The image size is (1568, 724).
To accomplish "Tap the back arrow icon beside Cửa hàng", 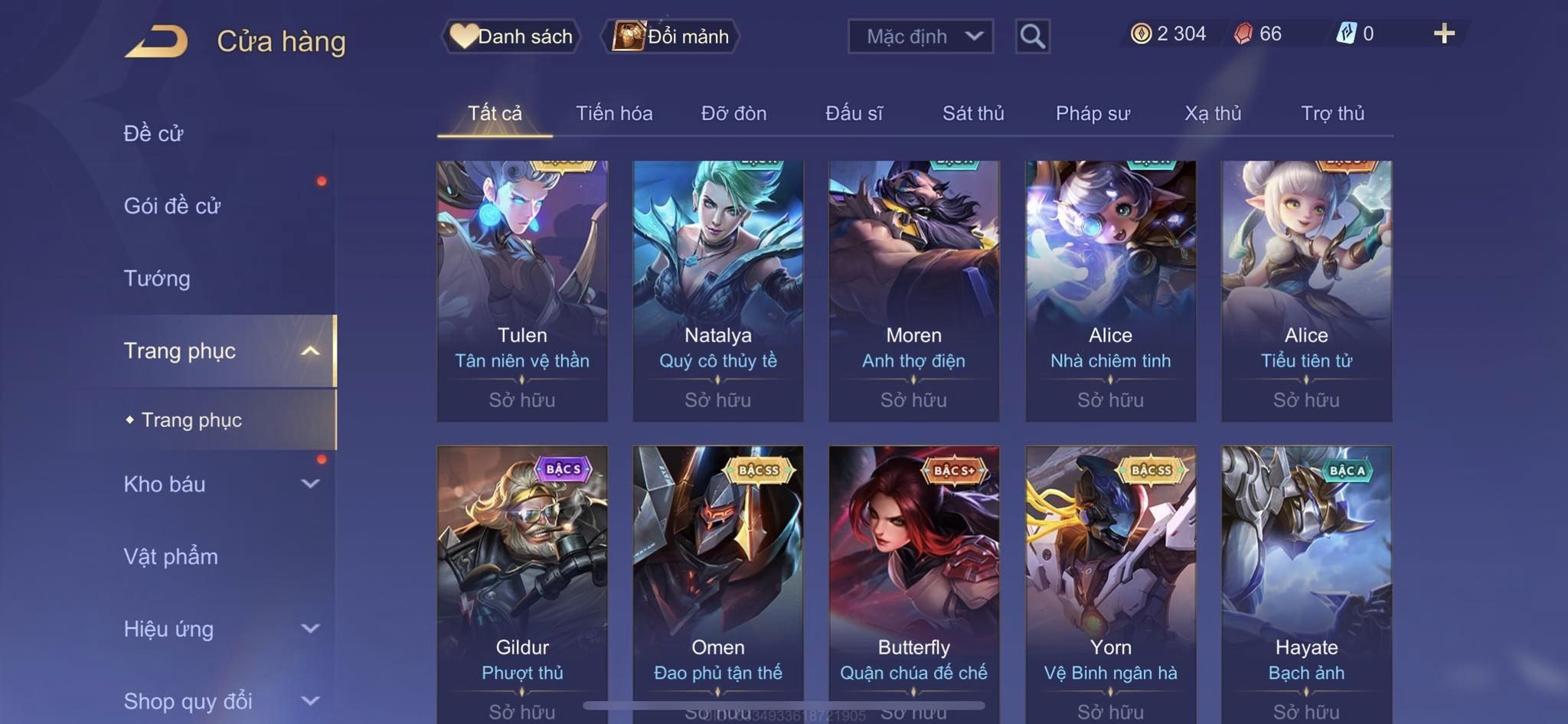I will [x=157, y=41].
